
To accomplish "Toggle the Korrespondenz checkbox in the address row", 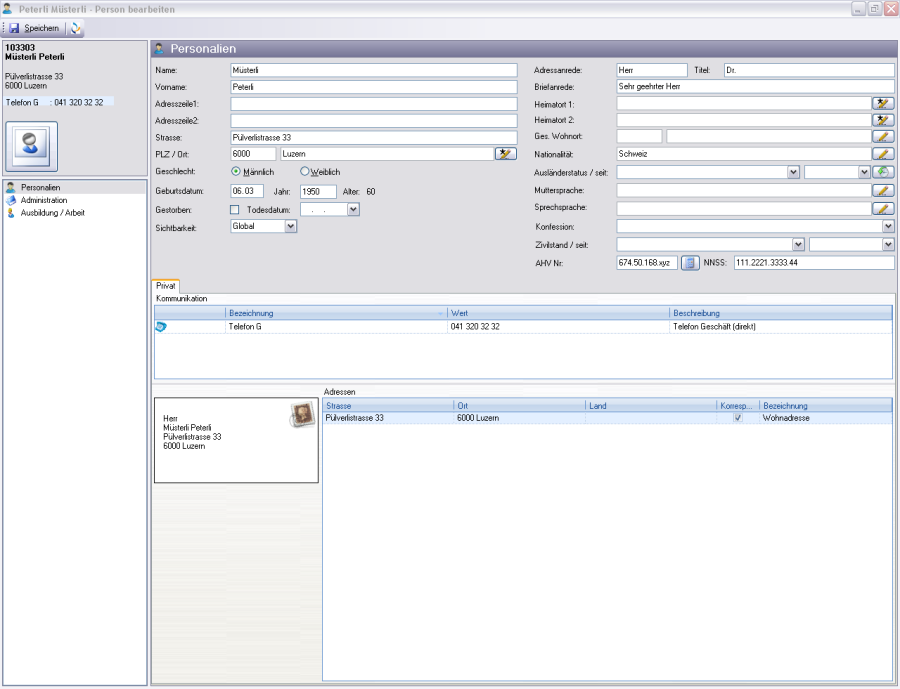I will coord(738,418).
